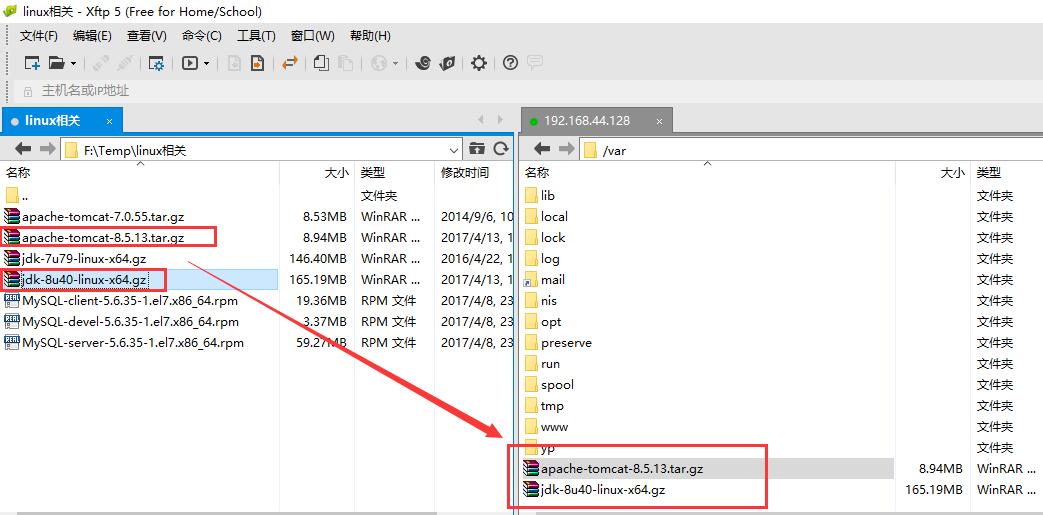Screen dimensions: 1043x515
Task: Click the host name or IP address field
Action: 85,91
